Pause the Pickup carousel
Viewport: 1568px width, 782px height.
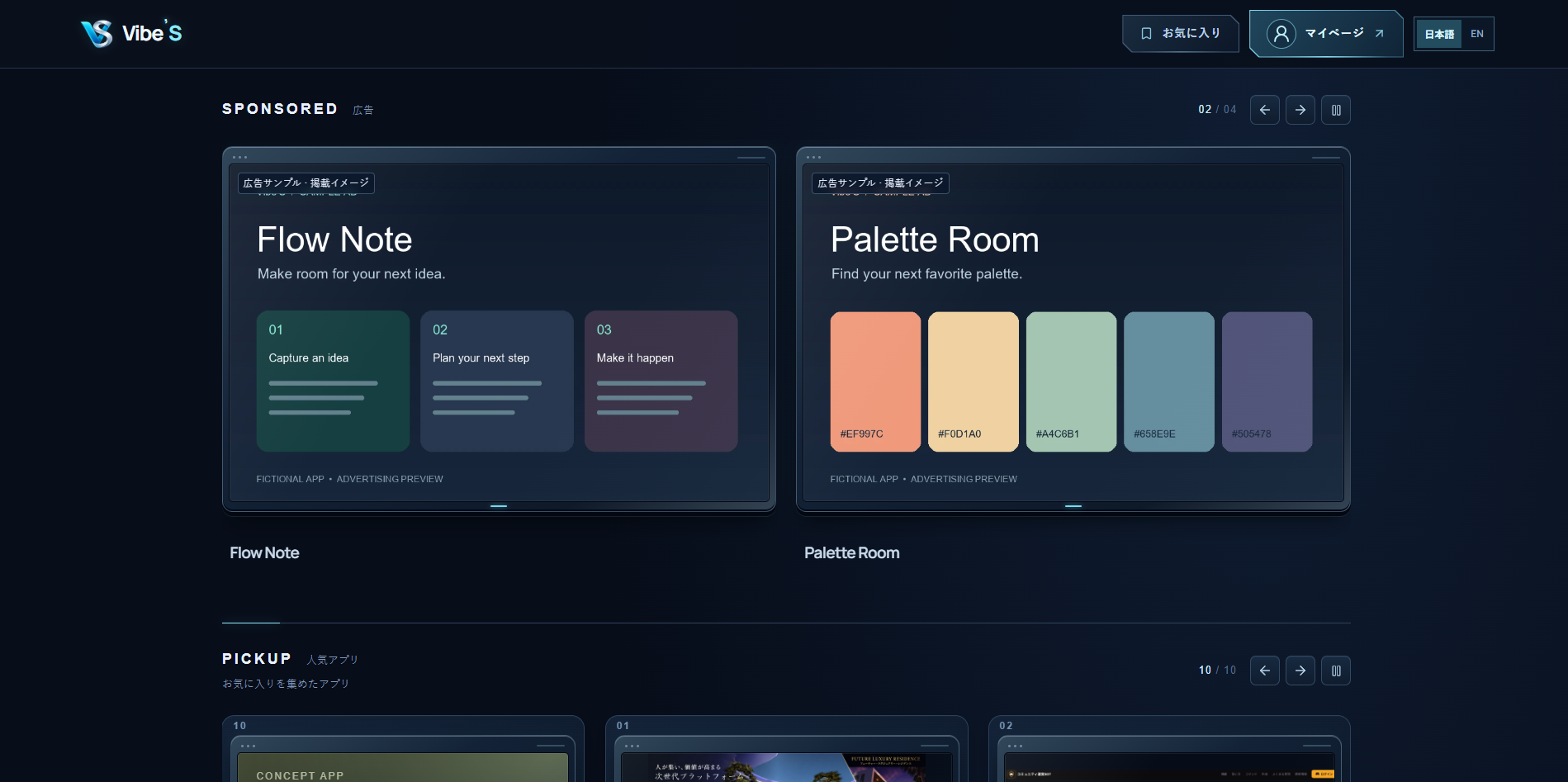click(x=1336, y=671)
